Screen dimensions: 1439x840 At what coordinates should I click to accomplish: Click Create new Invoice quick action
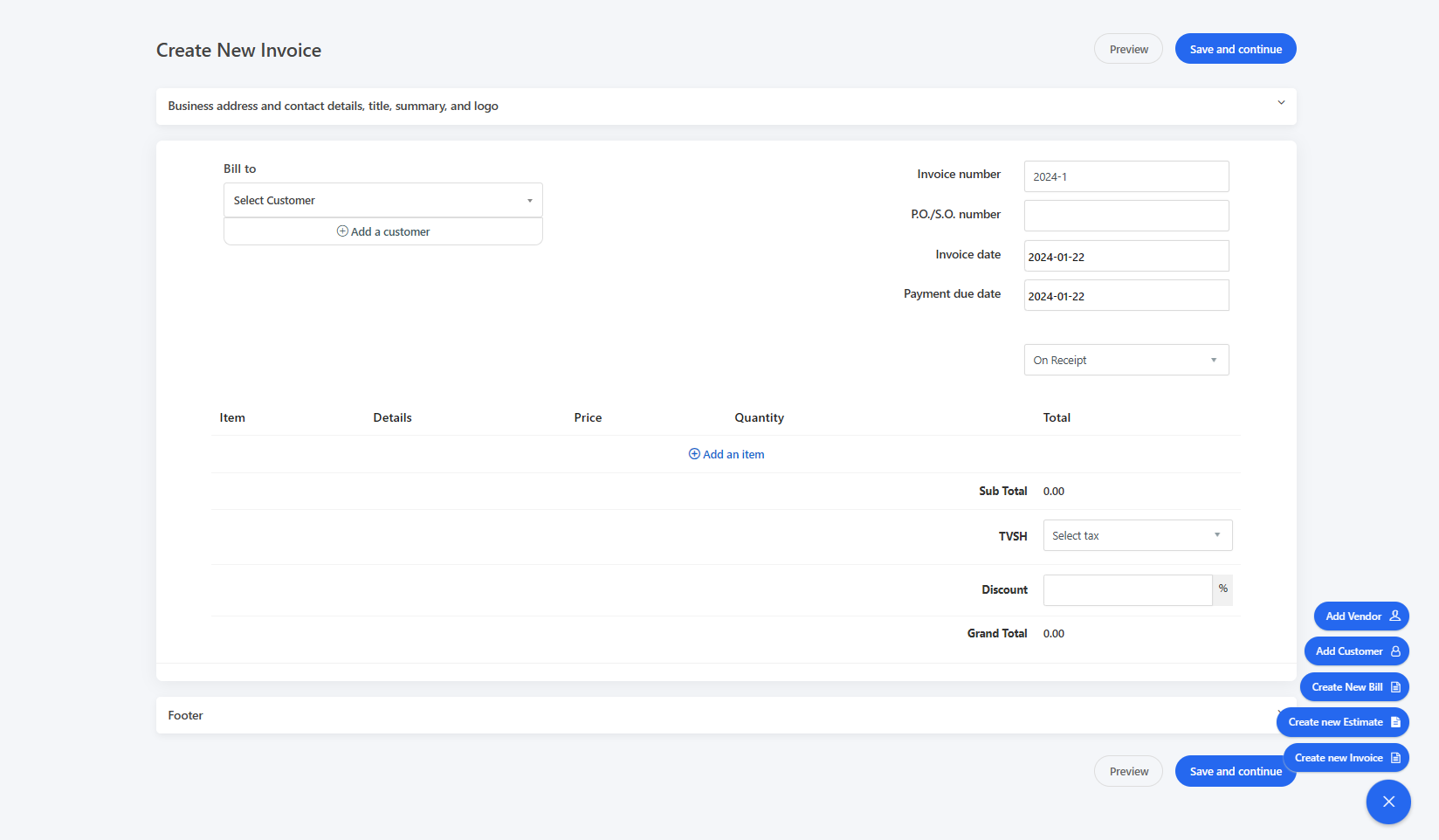1346,758
